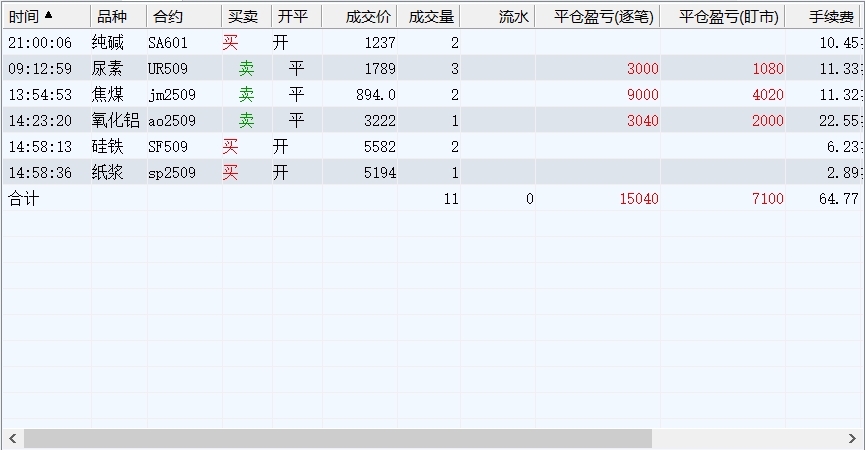Click the trade price 3222

point(380,120)
